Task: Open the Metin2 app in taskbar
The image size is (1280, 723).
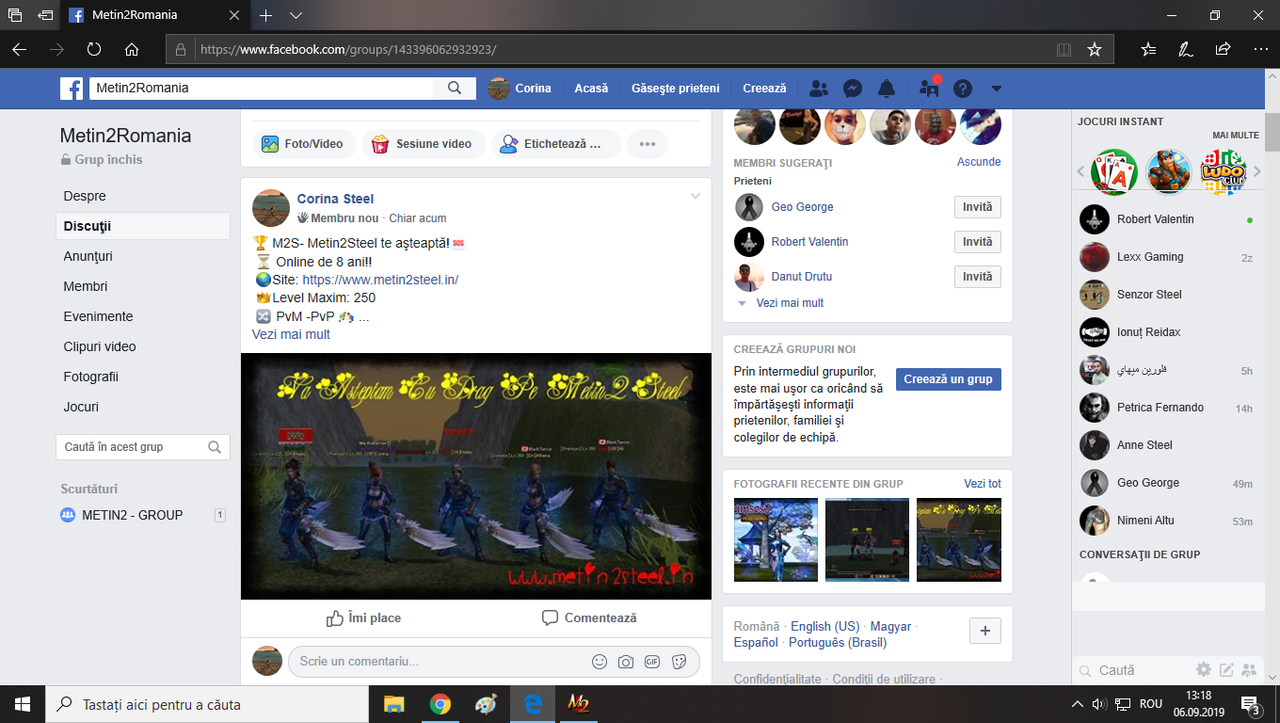Action: click(x=578, y=704)
